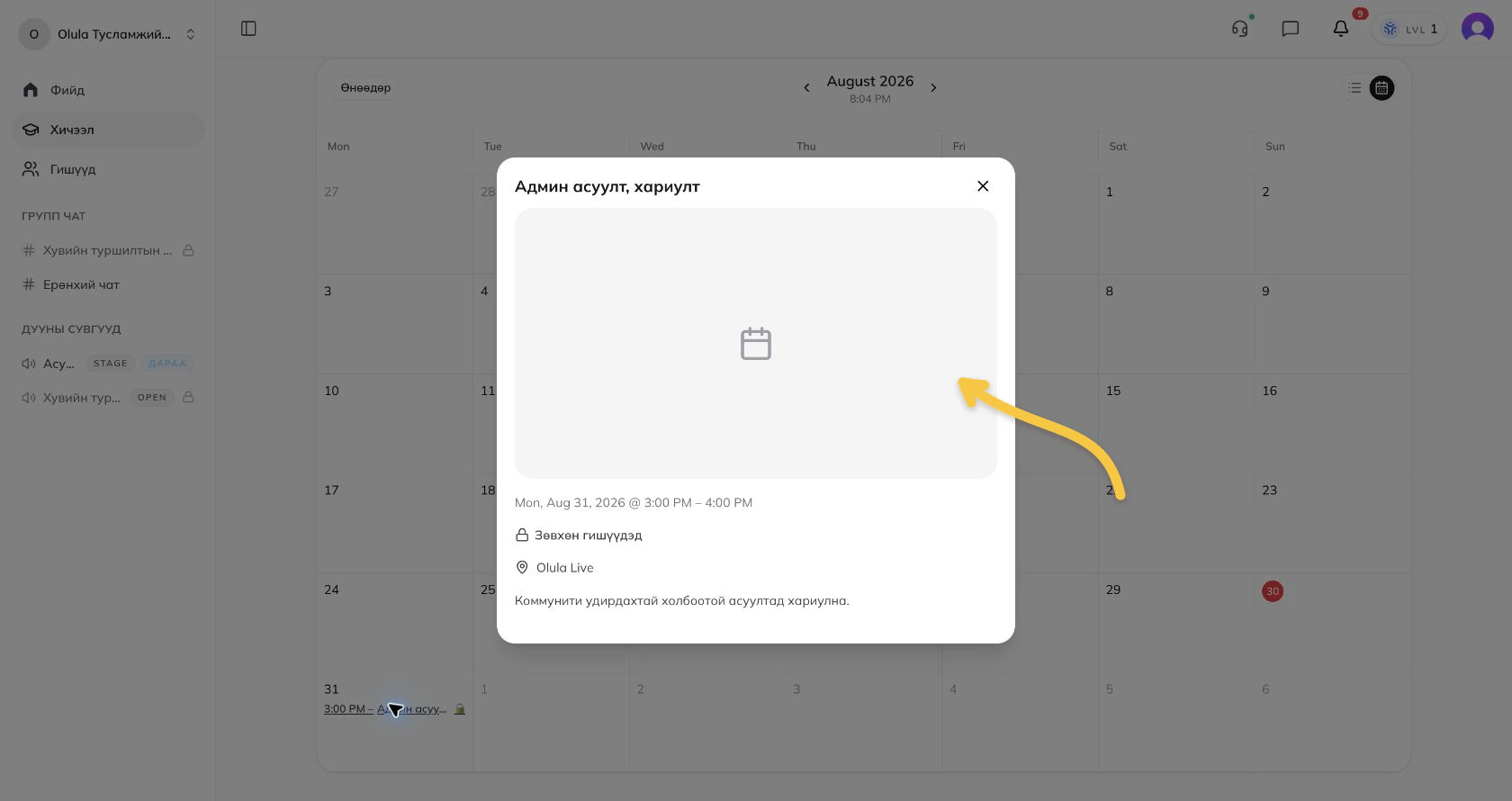Open the Ерөнхий чат channel
Screen dimensions: 1512x801
tap(108, 284)
